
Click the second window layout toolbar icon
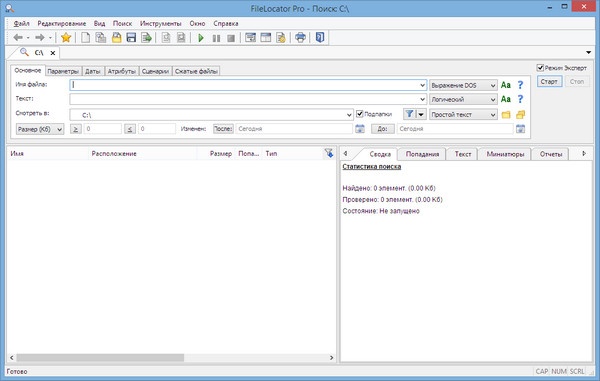(x=266, y=37)
